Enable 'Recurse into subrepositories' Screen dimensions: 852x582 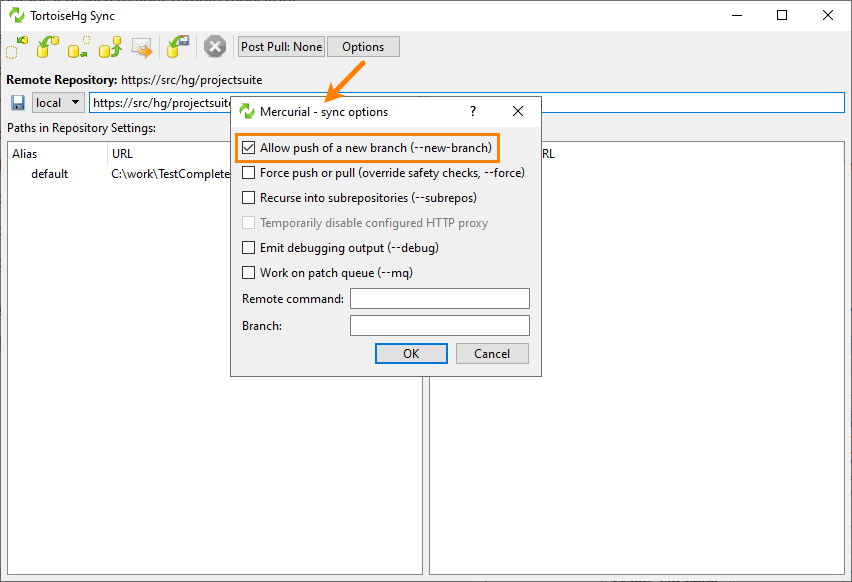pos(246,198)
